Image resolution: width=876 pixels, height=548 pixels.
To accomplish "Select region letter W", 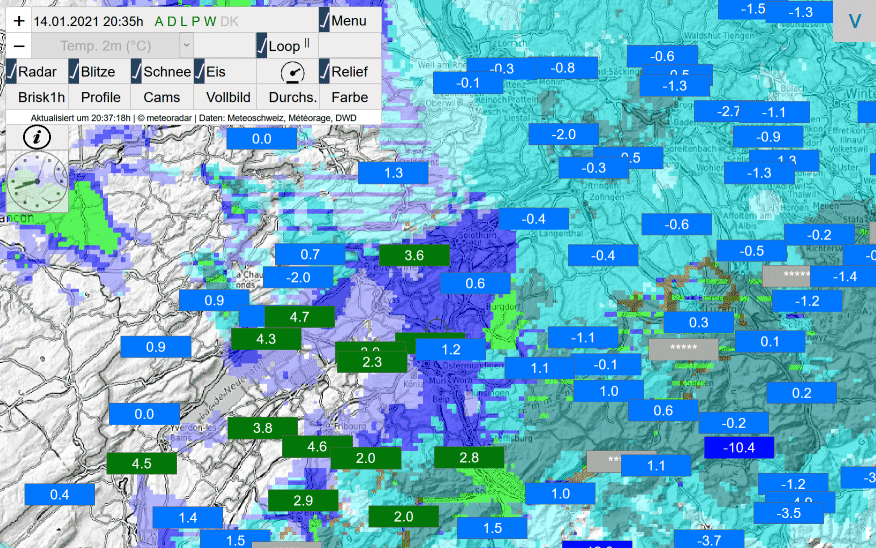I will (210, 21).
